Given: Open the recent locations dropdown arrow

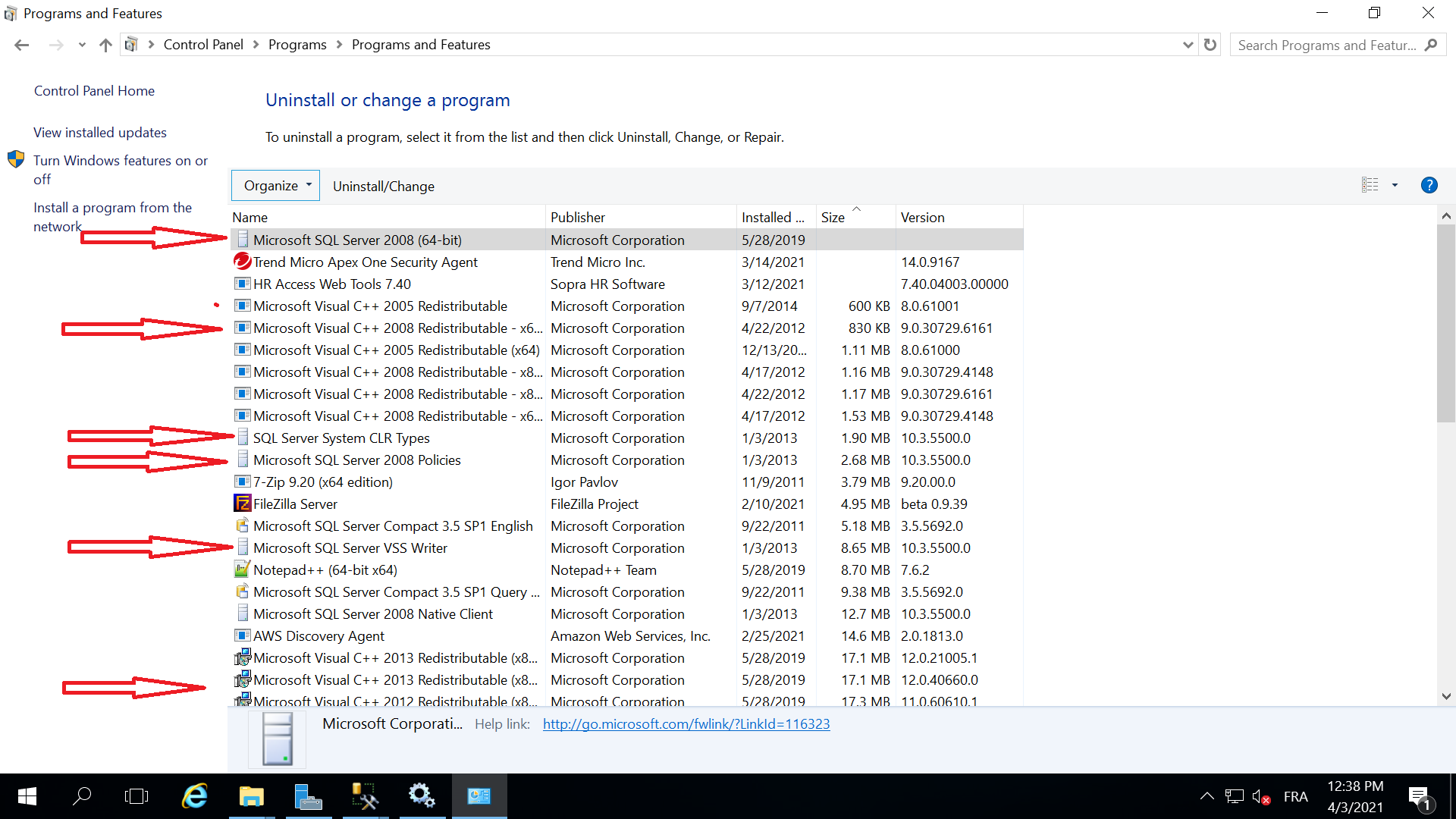Looking at the screenshot, I should (x=82, y=45).
